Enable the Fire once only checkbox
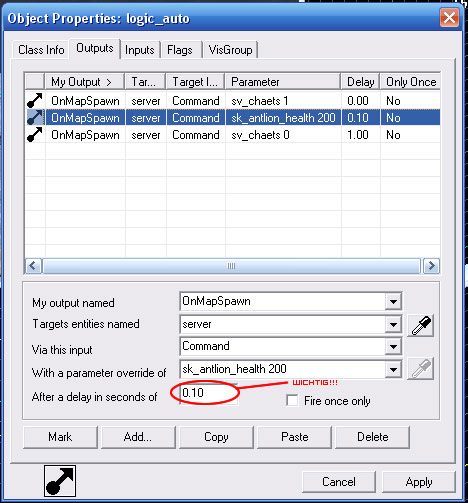 (x=292, y=400)
